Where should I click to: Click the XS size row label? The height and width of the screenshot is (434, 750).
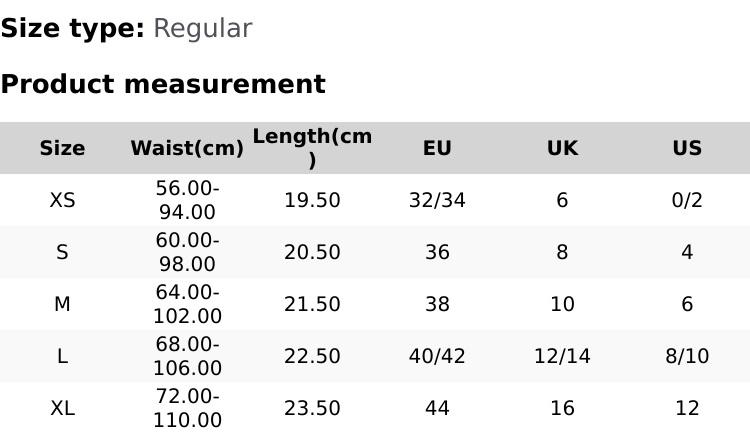(x=62, y=200)
